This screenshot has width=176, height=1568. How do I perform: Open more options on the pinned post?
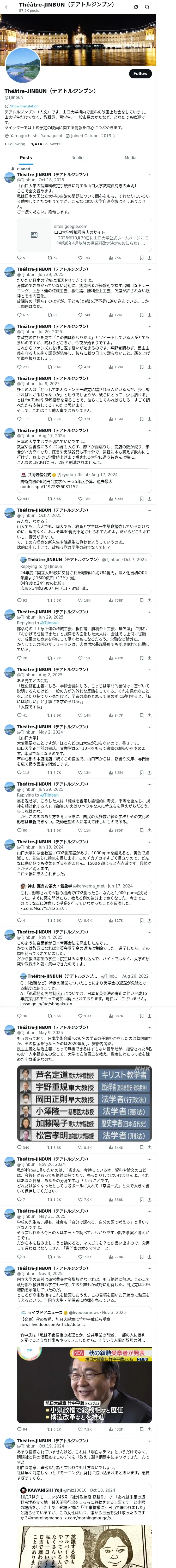pyautogui.click(x=149, y=175)
